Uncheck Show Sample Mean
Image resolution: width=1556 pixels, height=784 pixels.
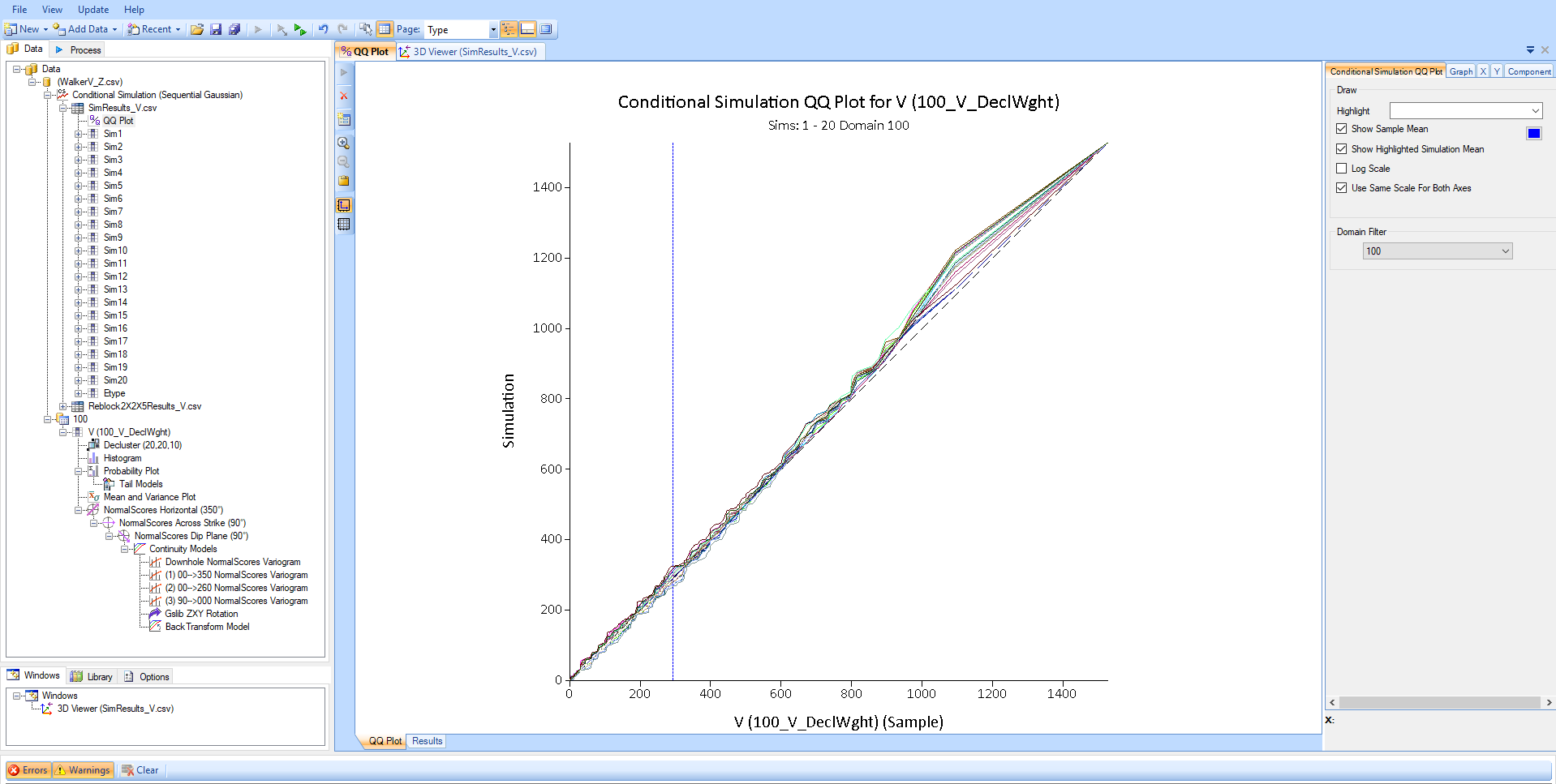tap(1342, 128)
